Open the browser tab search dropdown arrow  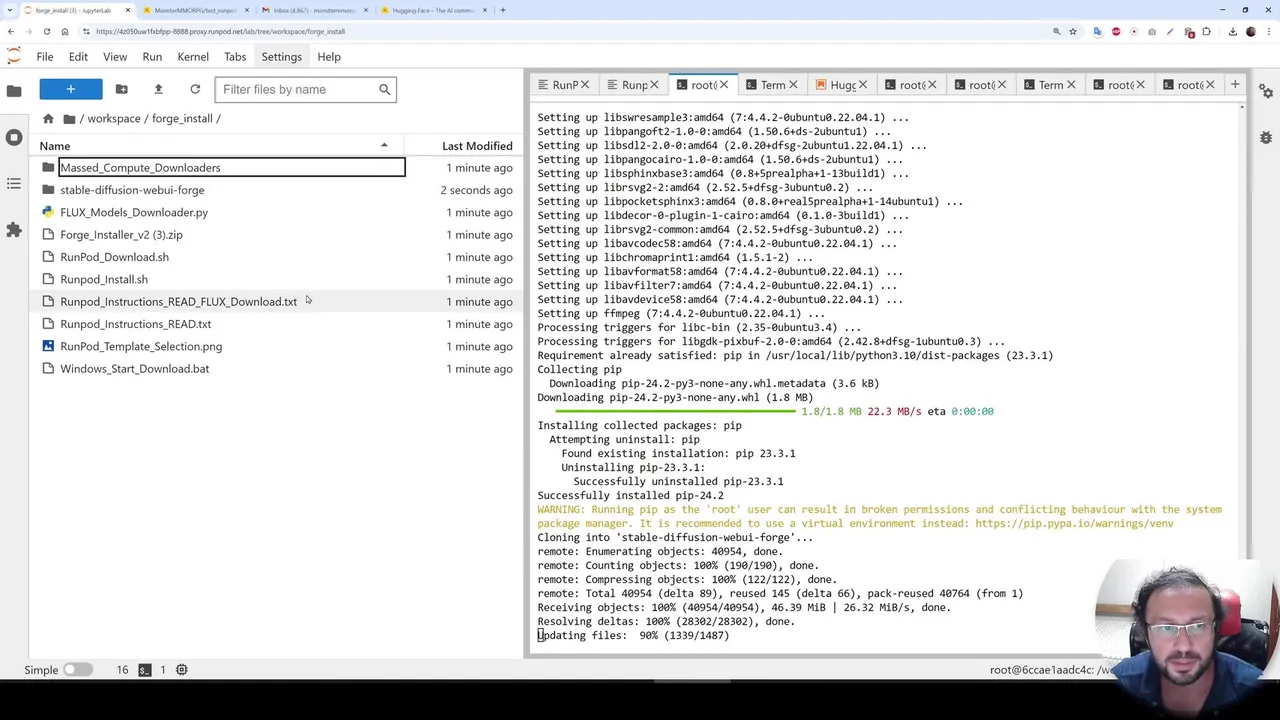[x=12, y=10]
